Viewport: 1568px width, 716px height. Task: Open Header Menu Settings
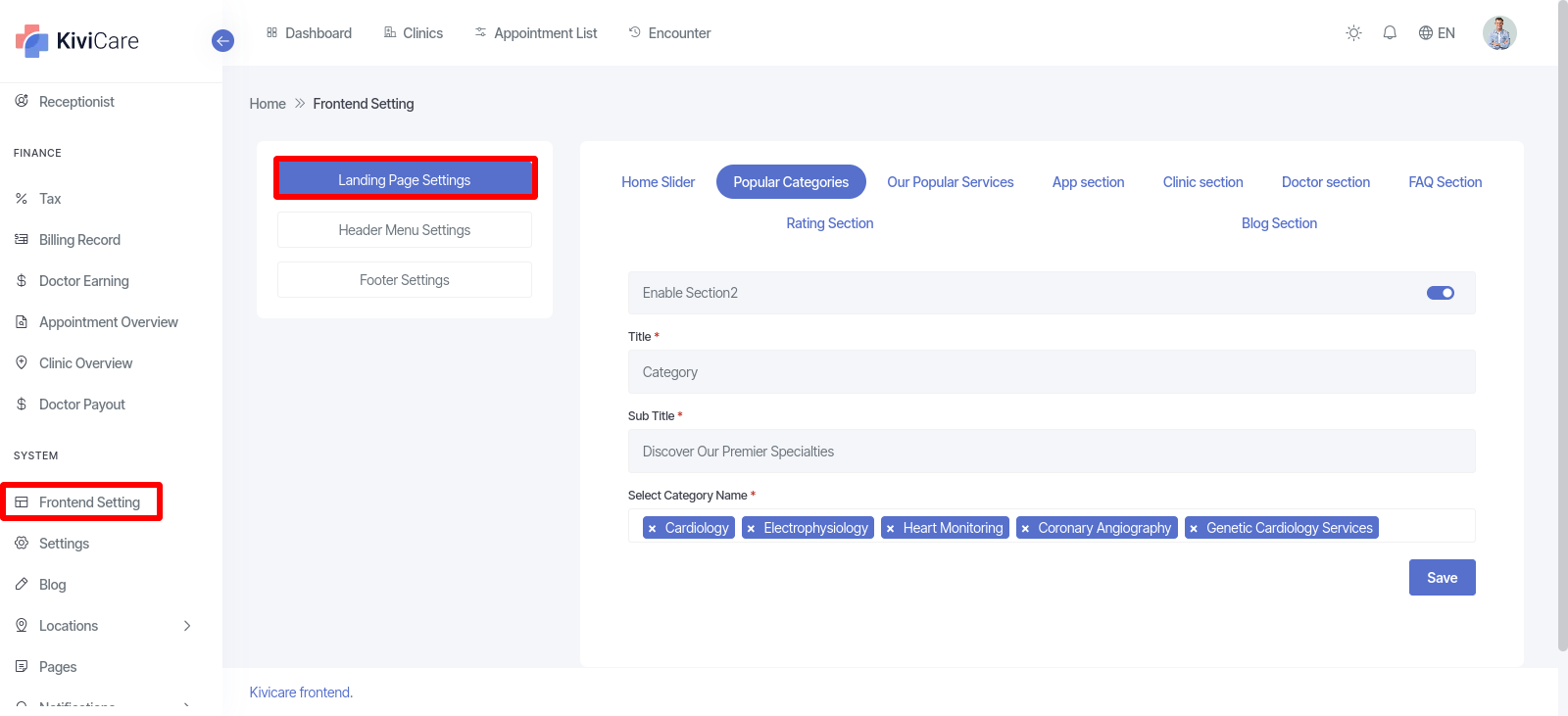click(x=405, y=230)
